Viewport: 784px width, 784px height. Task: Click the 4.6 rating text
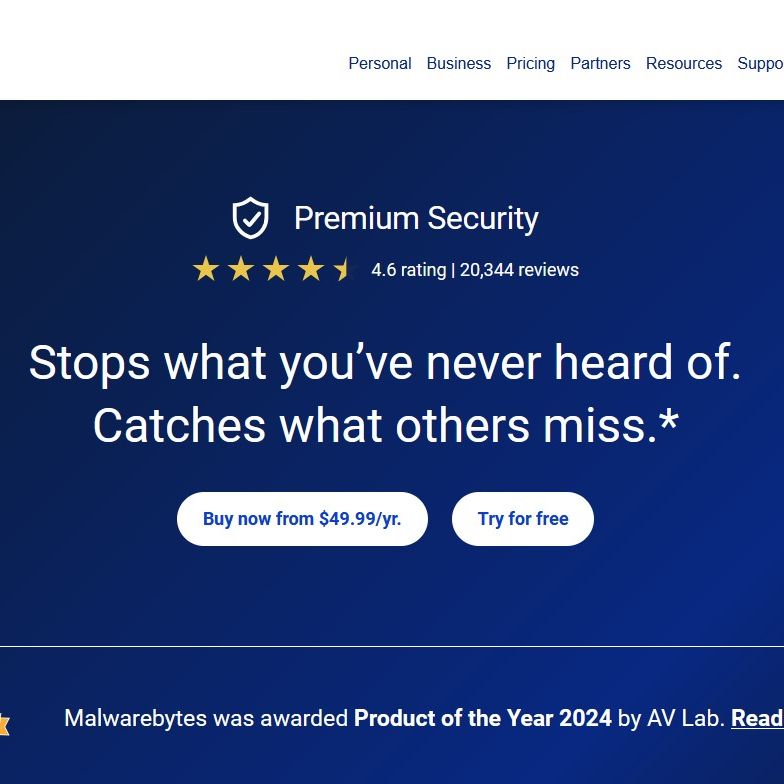[408, 270]
